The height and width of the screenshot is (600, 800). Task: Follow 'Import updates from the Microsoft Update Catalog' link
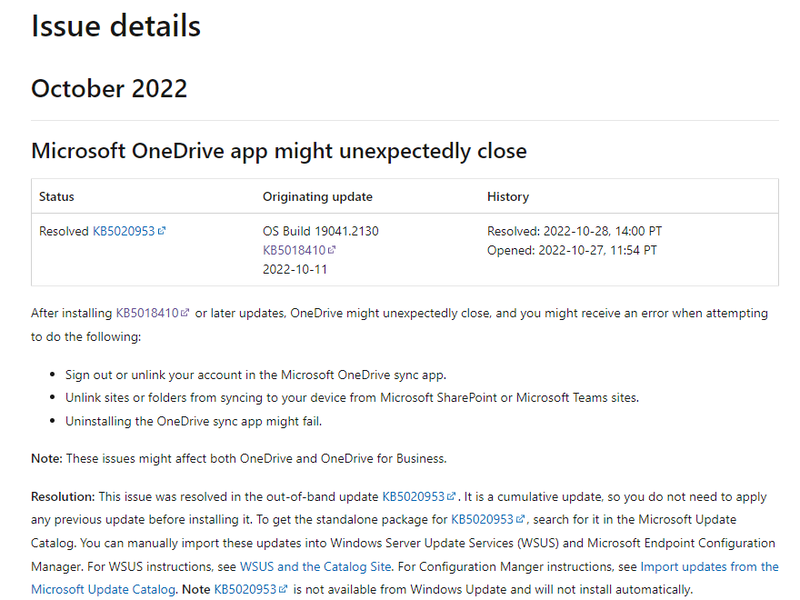point(709,566)
